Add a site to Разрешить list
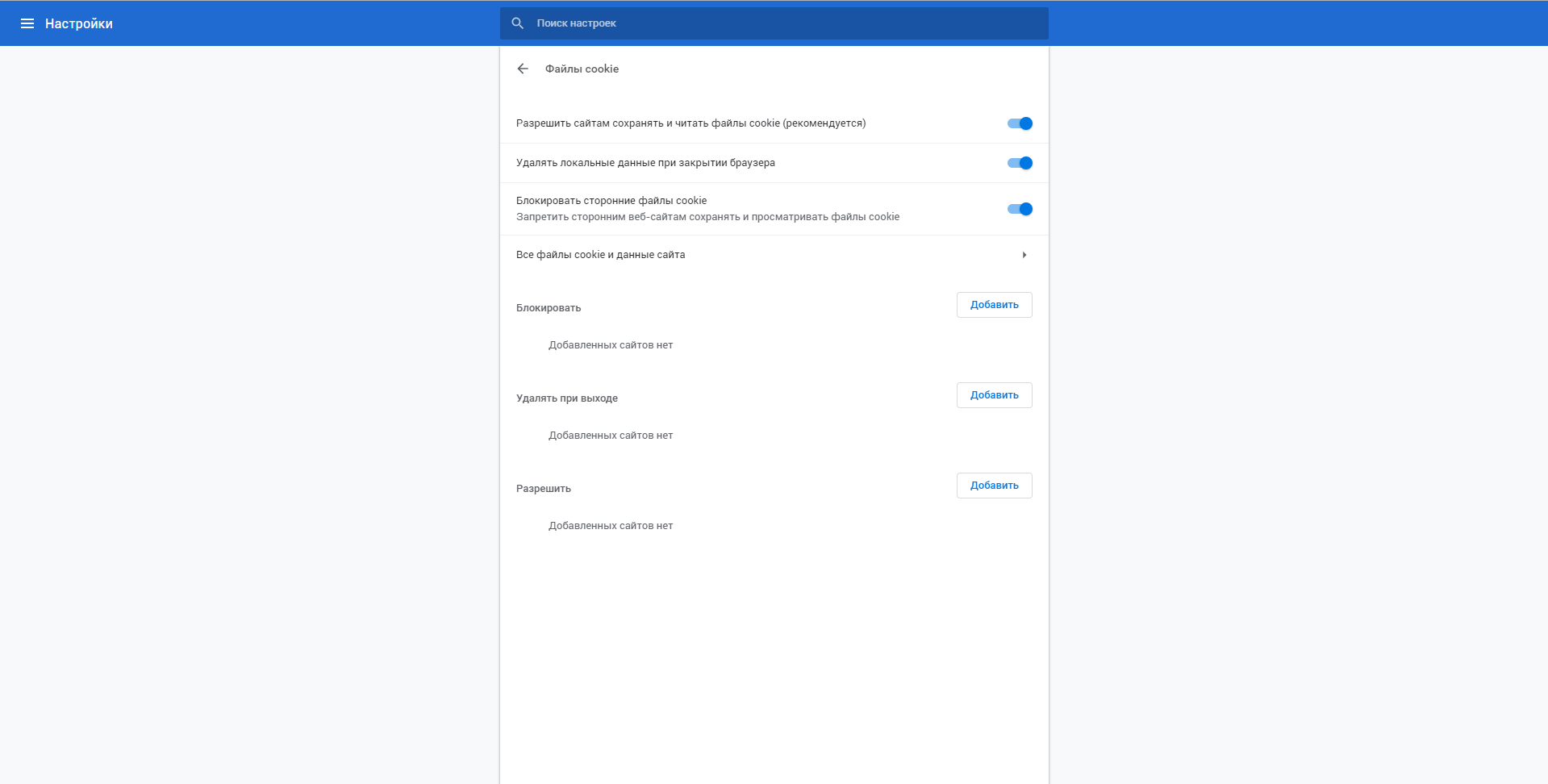1548x784 pixels. 995,486
